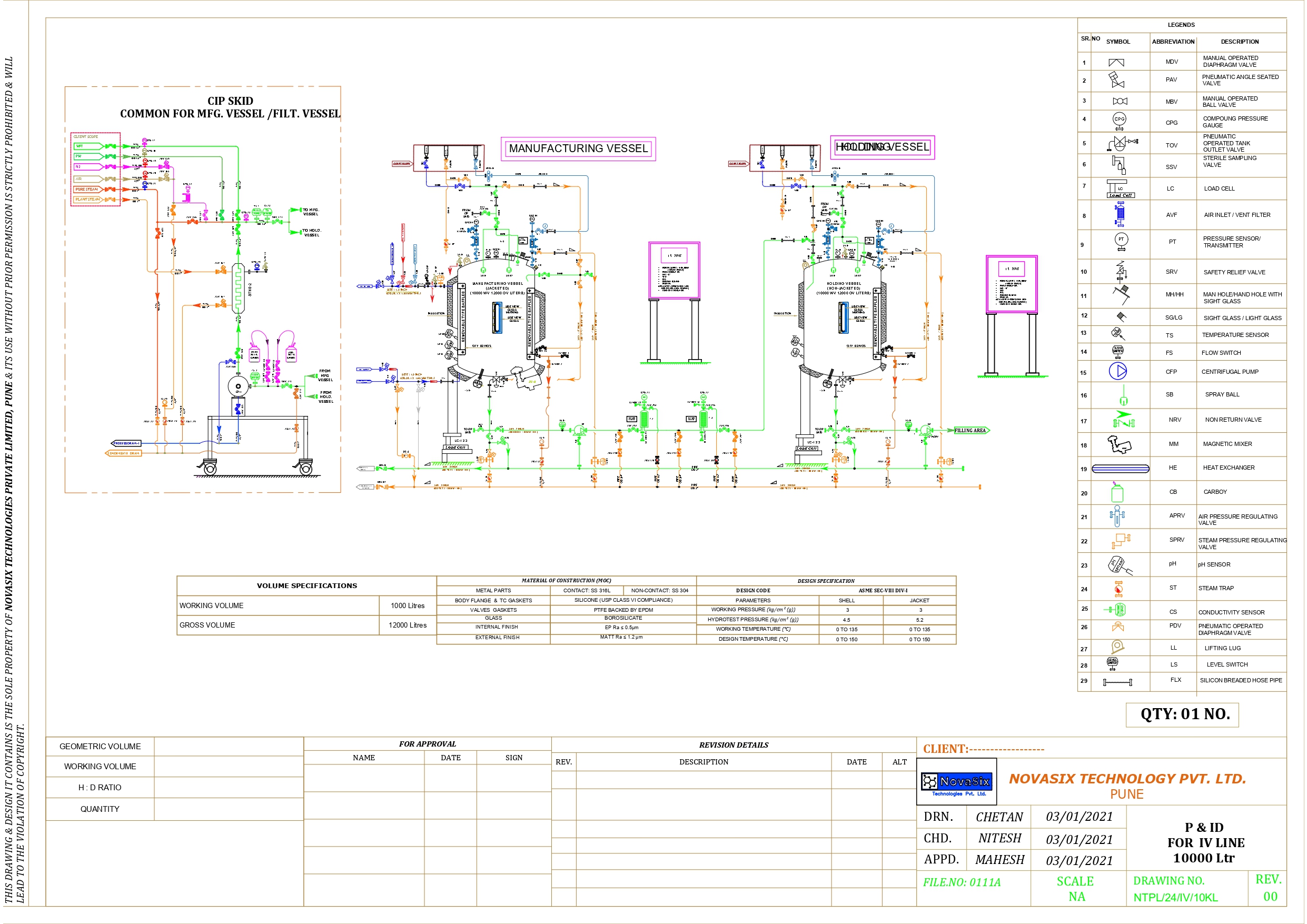This screenshot has width=1307, height=924.
Task: Click the Heat Exchanger legend symbol
Action: (1120, 468)
